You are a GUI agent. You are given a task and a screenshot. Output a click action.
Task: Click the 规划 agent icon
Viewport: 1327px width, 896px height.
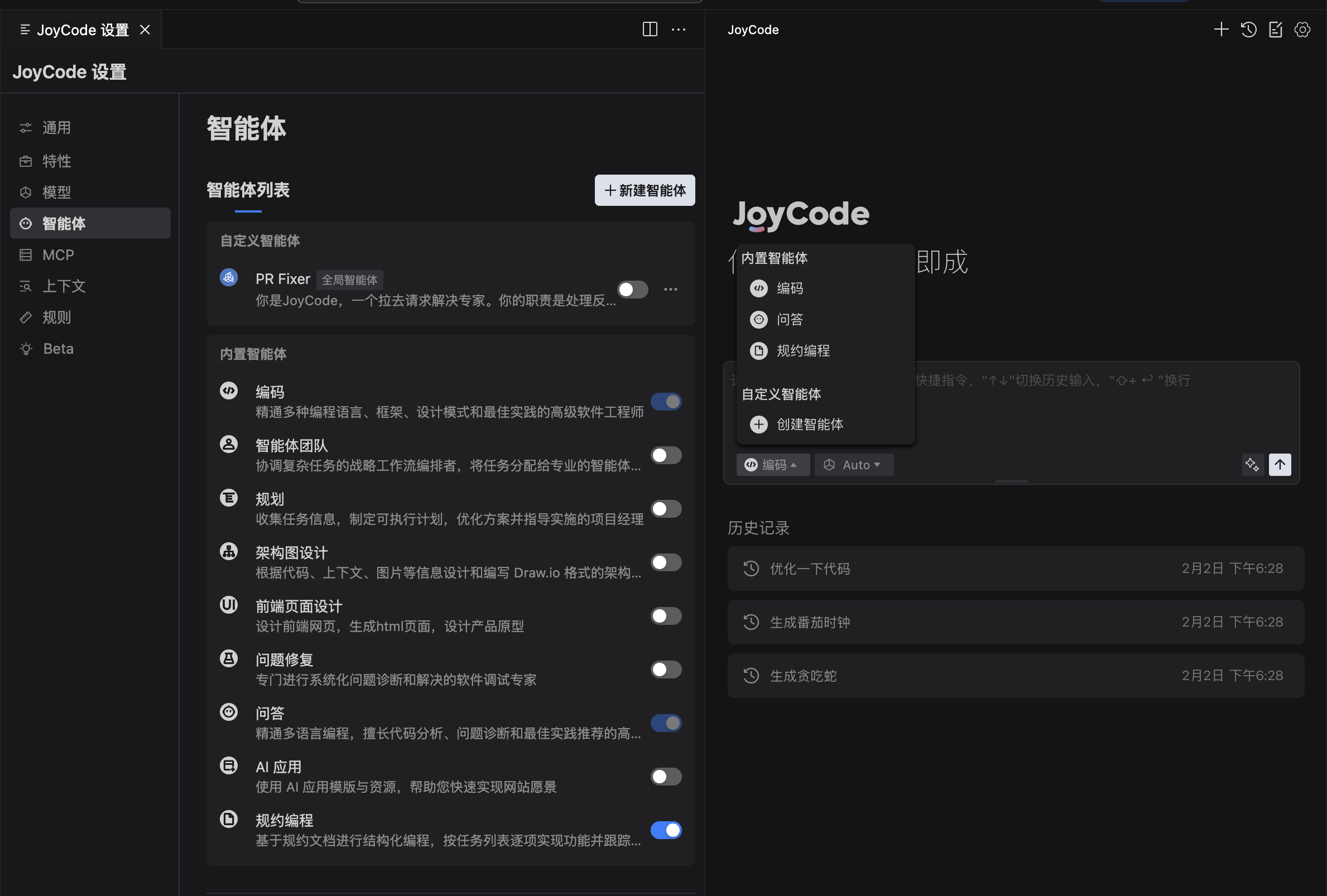[x=229, y=498]
